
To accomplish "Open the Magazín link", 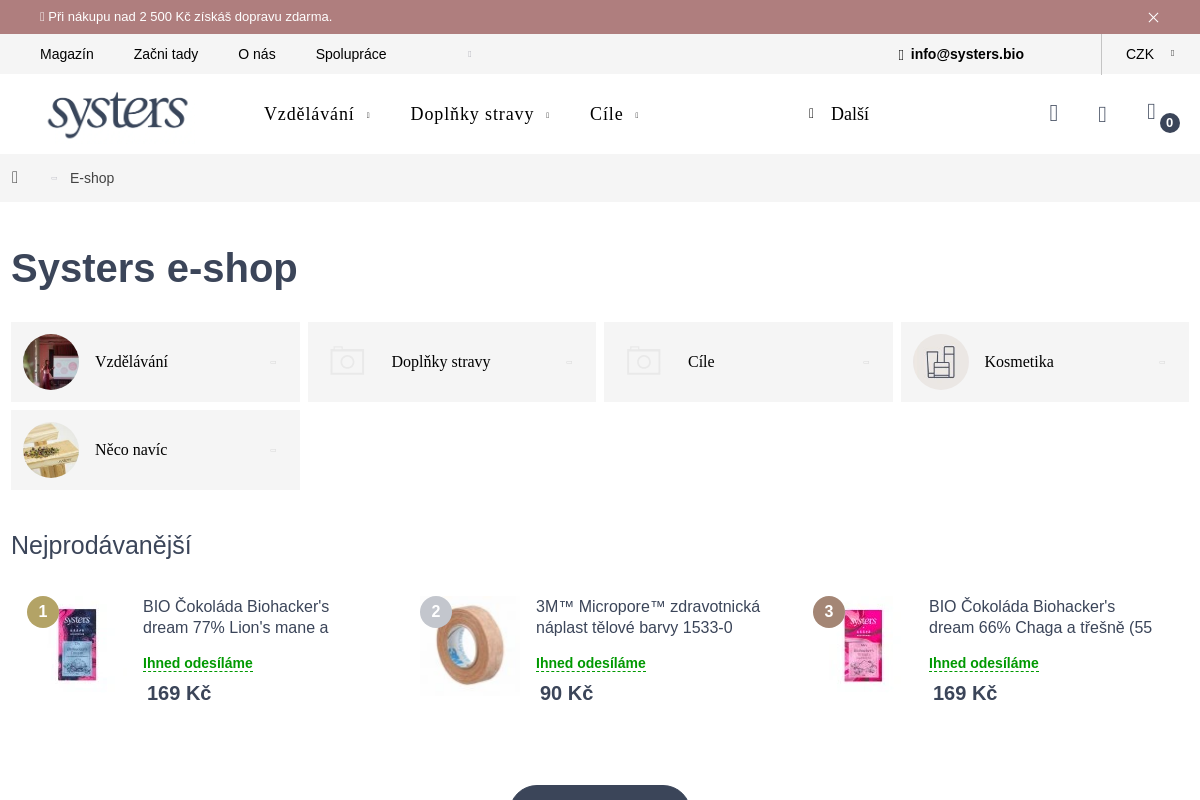I will (x=67, y=54).
